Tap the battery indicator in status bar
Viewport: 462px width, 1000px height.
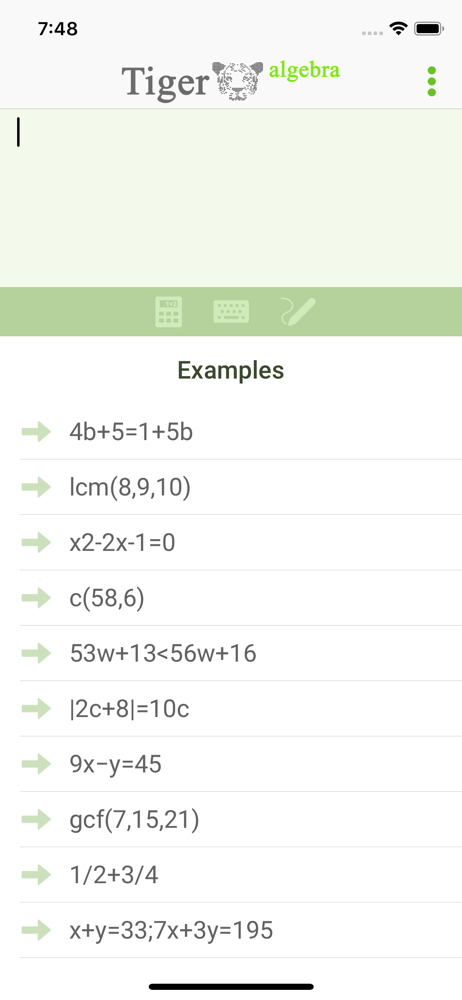click(429, 29)
